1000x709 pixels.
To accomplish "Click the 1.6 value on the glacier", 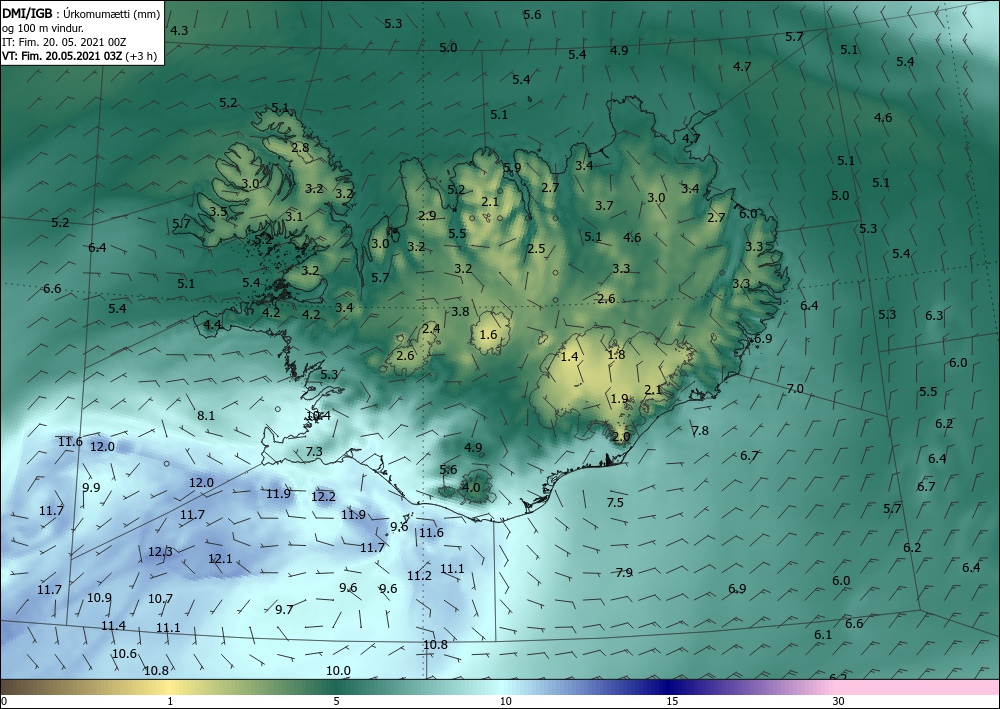I will pyautogui.click(x=488, y=335).
